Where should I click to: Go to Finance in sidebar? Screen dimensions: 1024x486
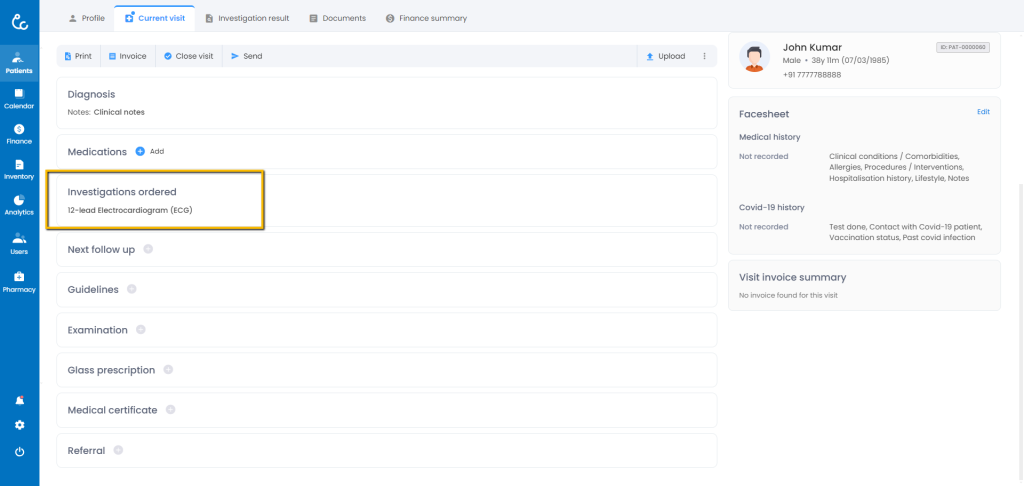click(19, 134)
